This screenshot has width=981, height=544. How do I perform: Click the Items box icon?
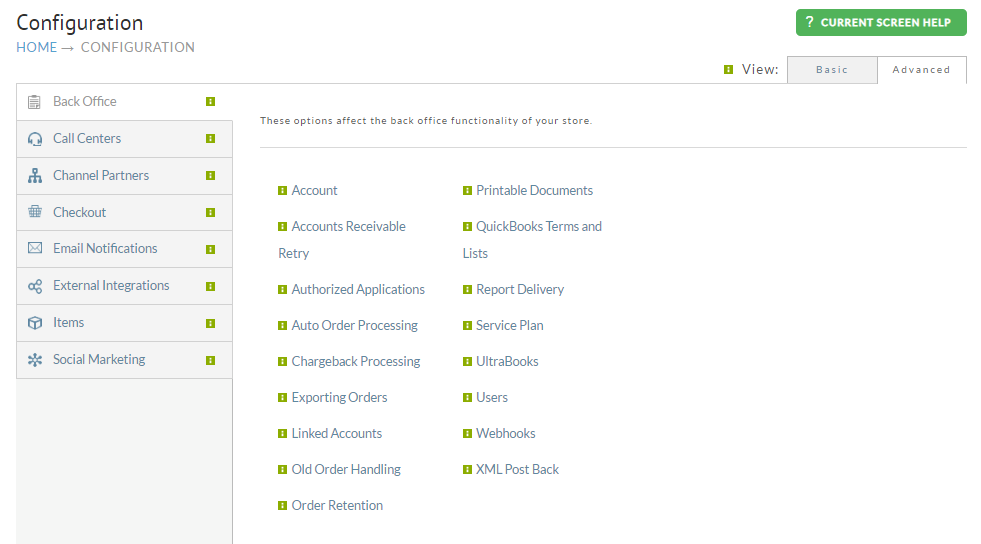click(35, 323)
